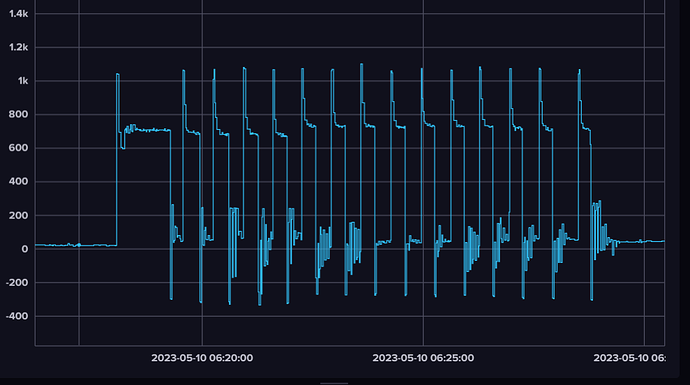The image size is (690, 385).
Task: Click the 600 y-axis label
Action: 18,148
